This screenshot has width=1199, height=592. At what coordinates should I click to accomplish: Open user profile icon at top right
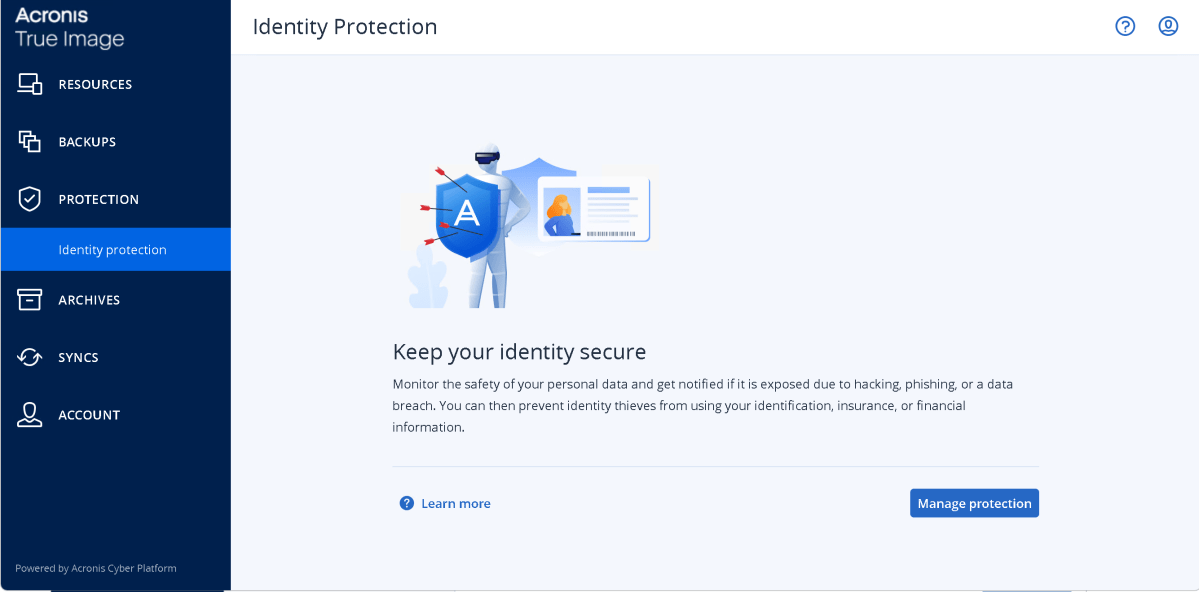point(1168,27)
